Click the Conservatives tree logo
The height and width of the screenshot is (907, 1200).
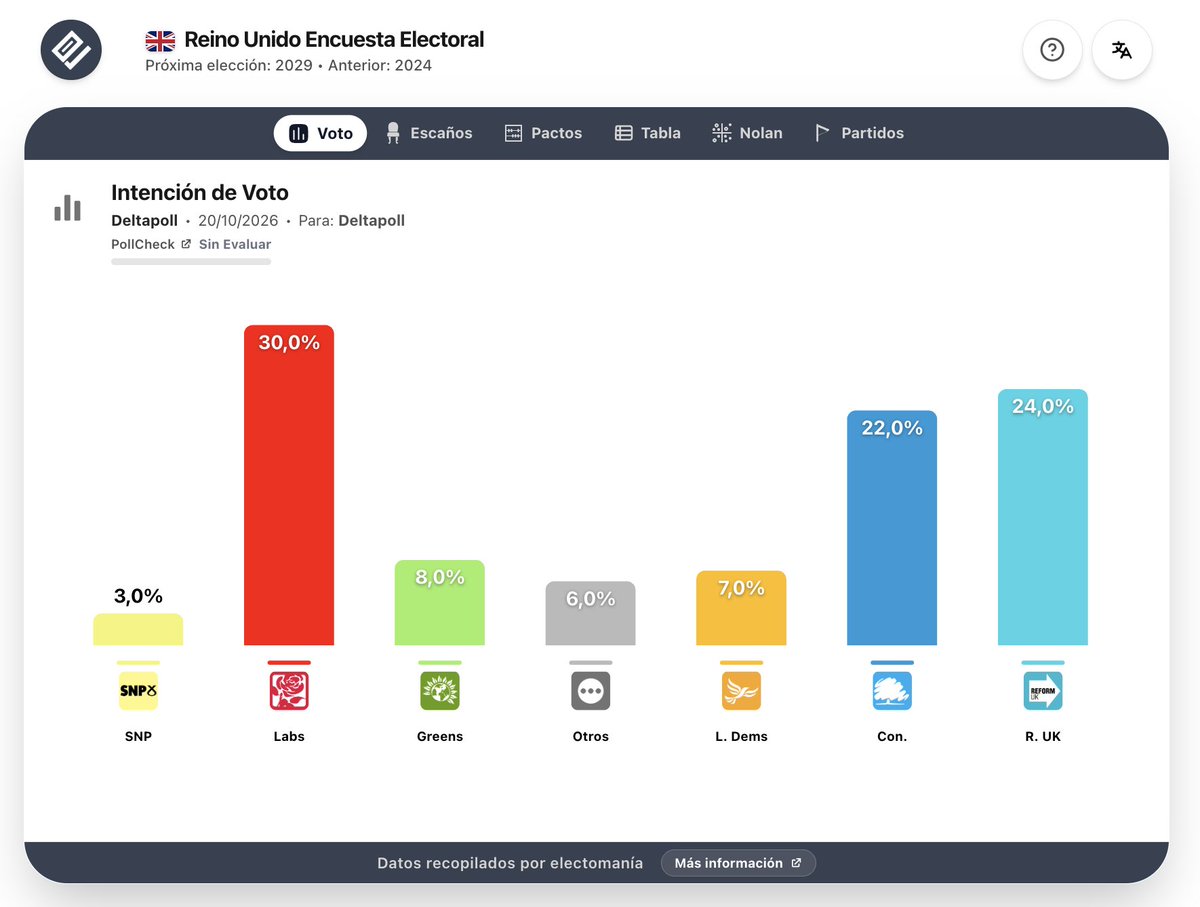pos(892,691)
